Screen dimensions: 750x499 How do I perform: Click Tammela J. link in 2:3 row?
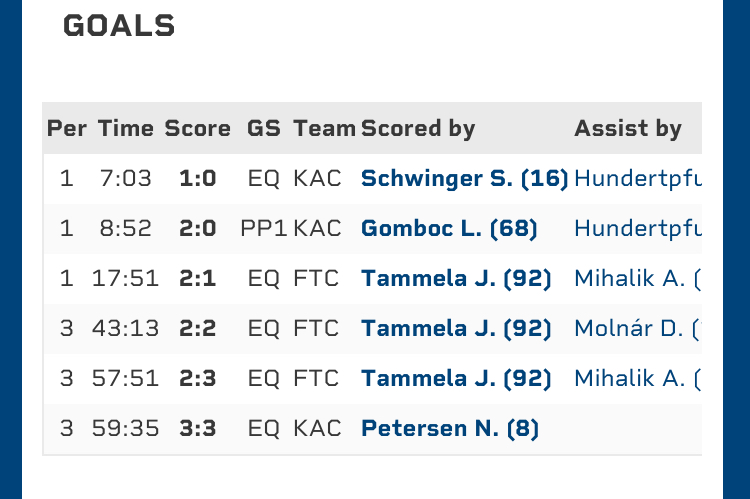(x=456, y=379)
